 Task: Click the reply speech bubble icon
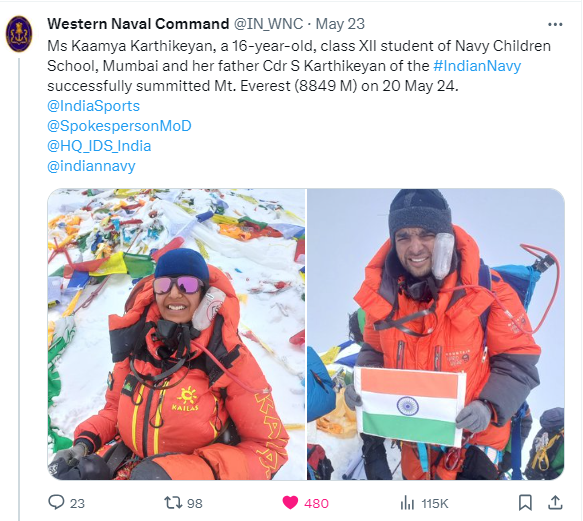pos(57,502)
